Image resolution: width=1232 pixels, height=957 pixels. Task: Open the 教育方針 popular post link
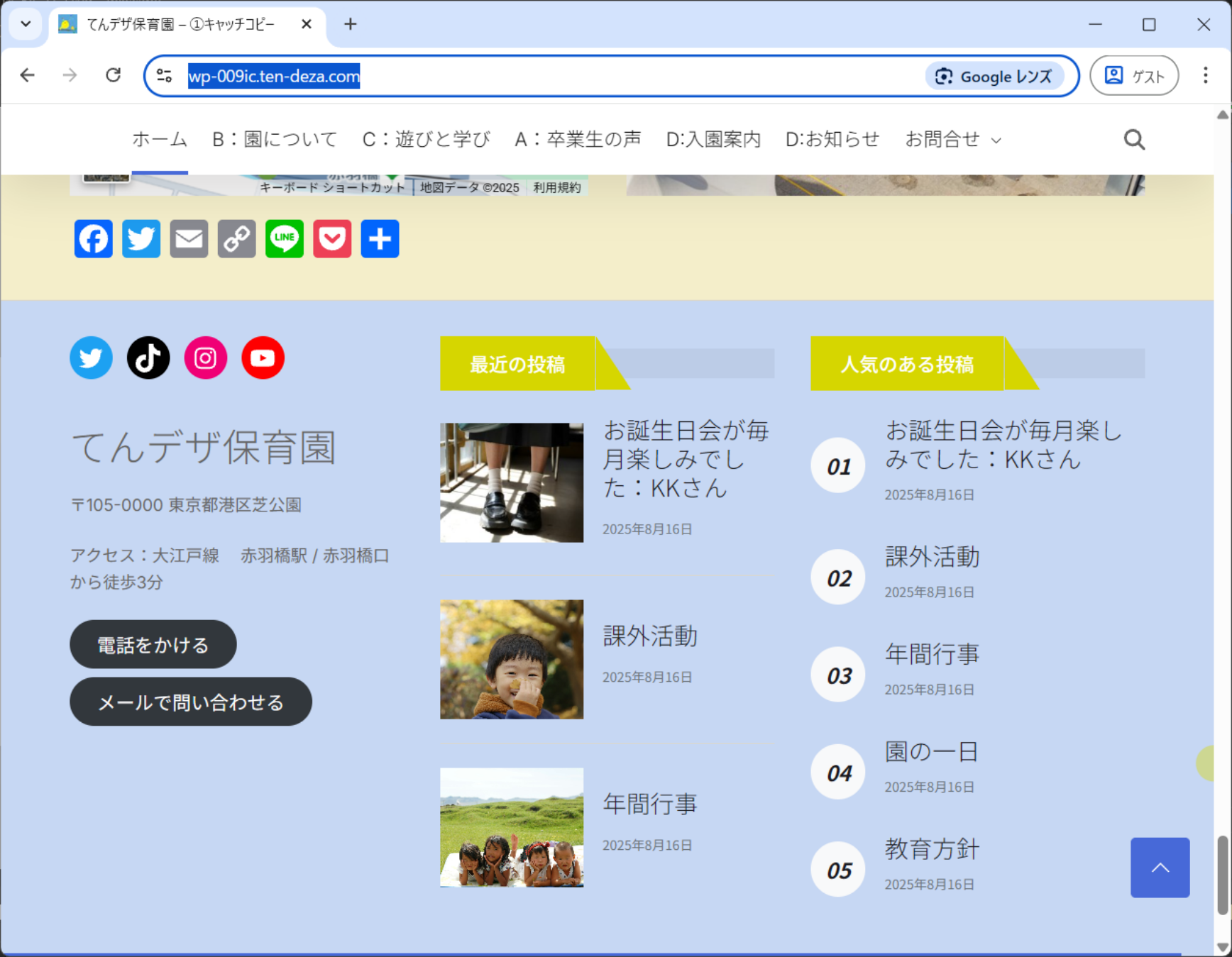tap(931, 848)
